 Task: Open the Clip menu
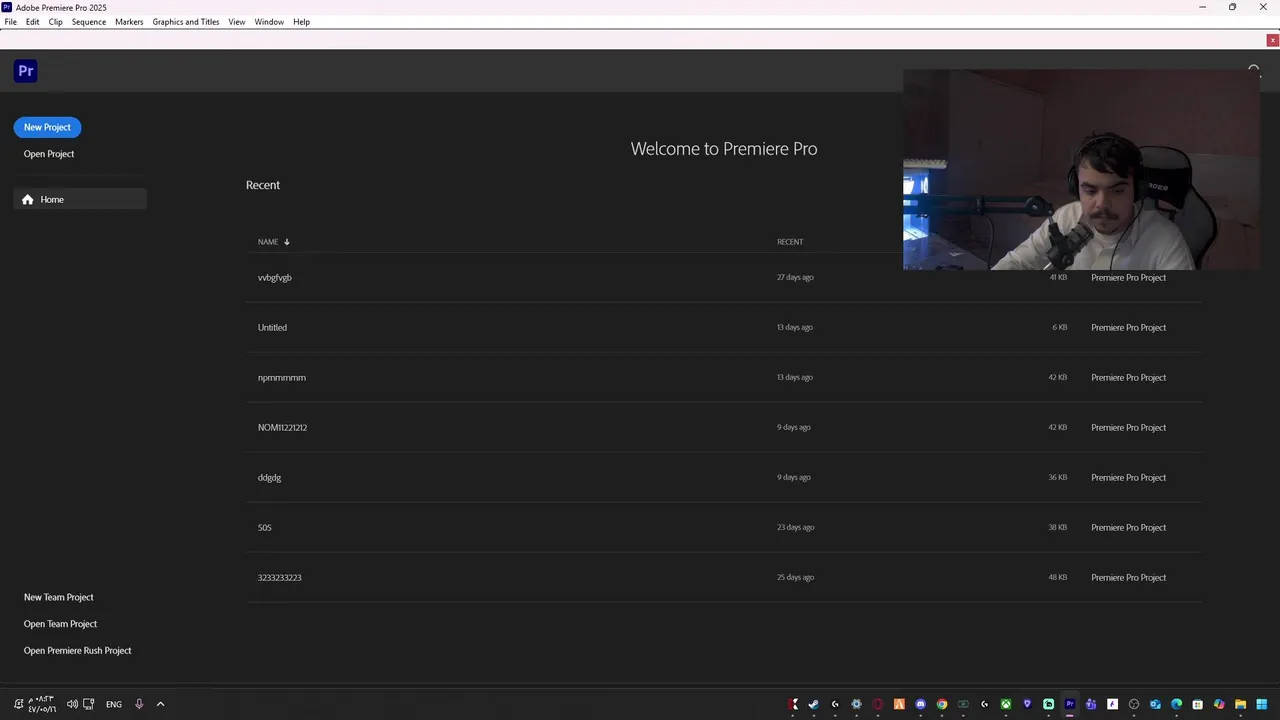coord(56,22)
